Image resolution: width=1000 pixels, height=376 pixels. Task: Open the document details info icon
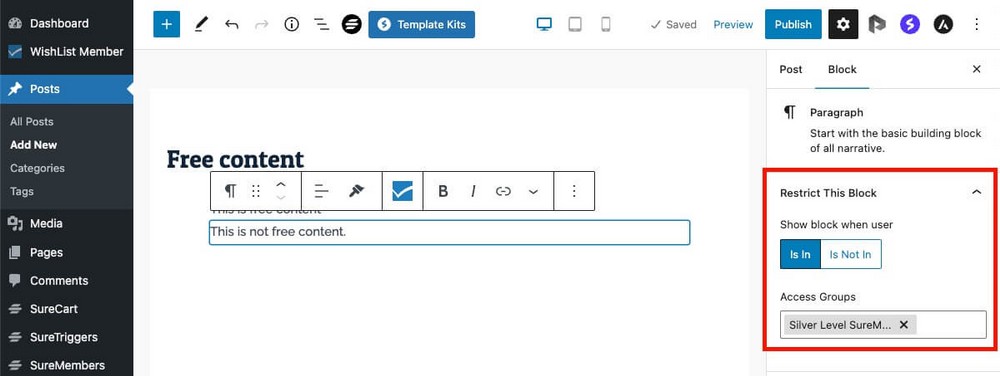[291, 25]
